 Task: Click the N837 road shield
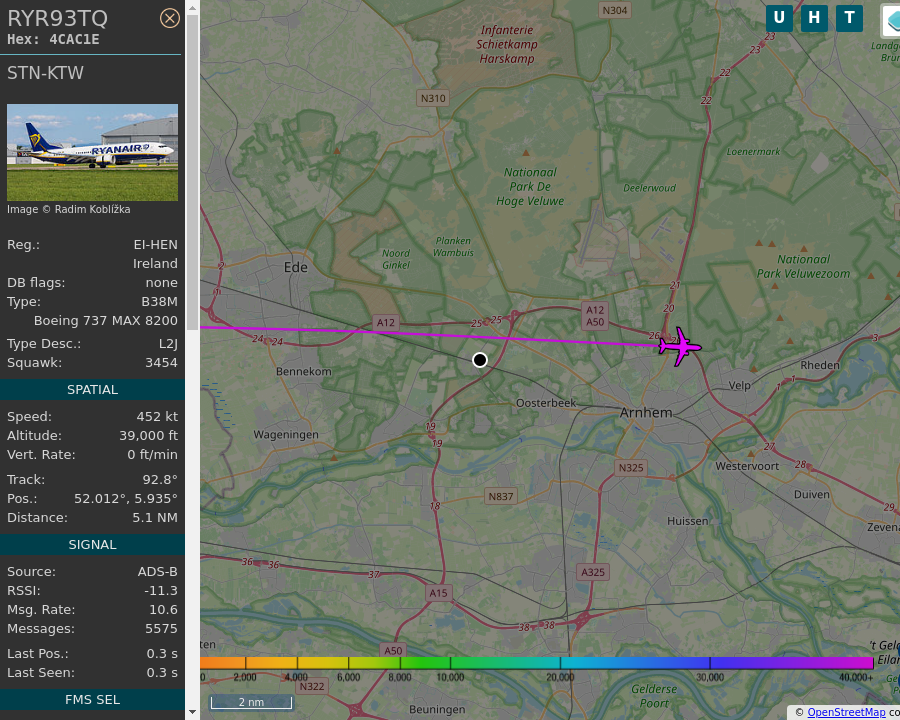click(x=501, y=496)
